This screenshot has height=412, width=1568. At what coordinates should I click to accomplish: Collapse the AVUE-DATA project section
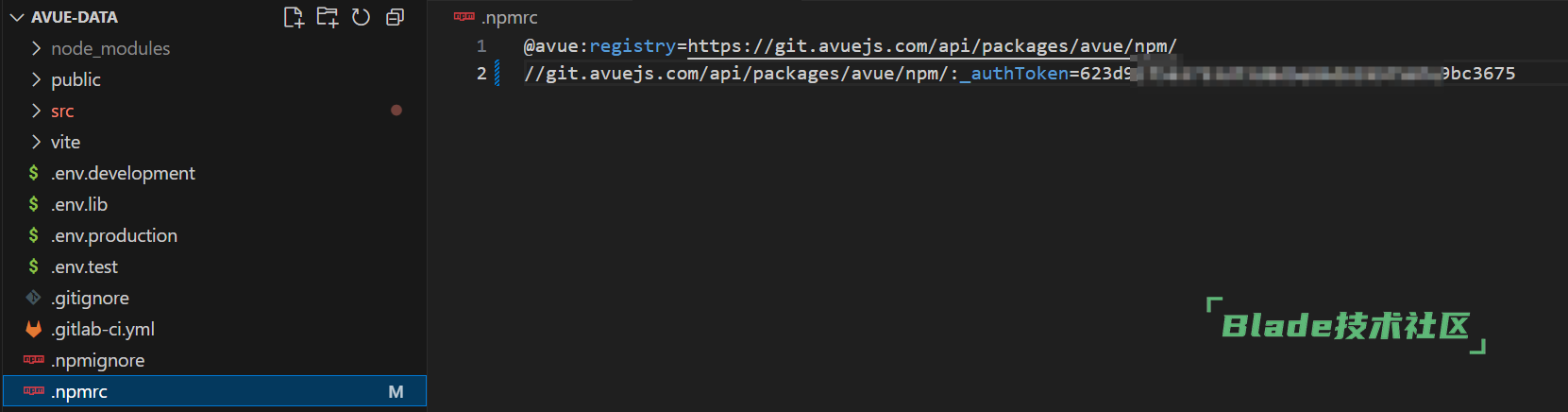click(16, 17)
